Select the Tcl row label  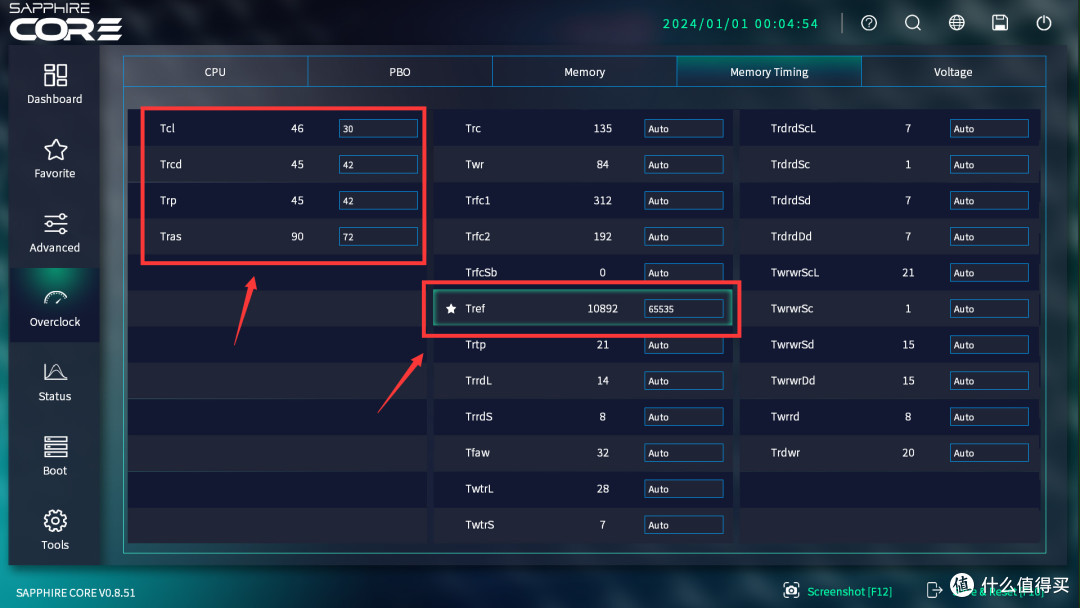[x=167, y=128]
